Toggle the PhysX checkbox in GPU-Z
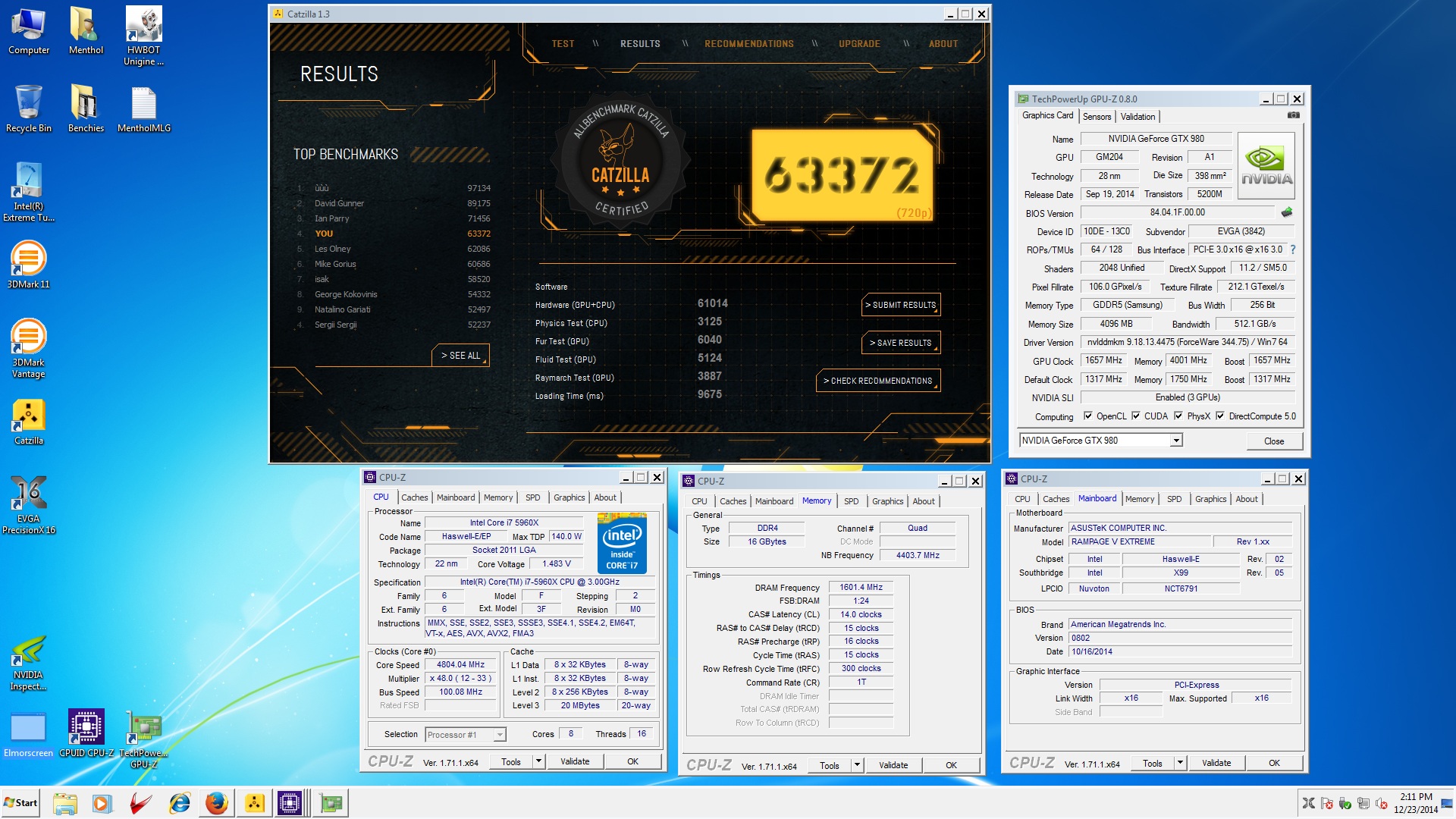 [x=1178, y=416]
